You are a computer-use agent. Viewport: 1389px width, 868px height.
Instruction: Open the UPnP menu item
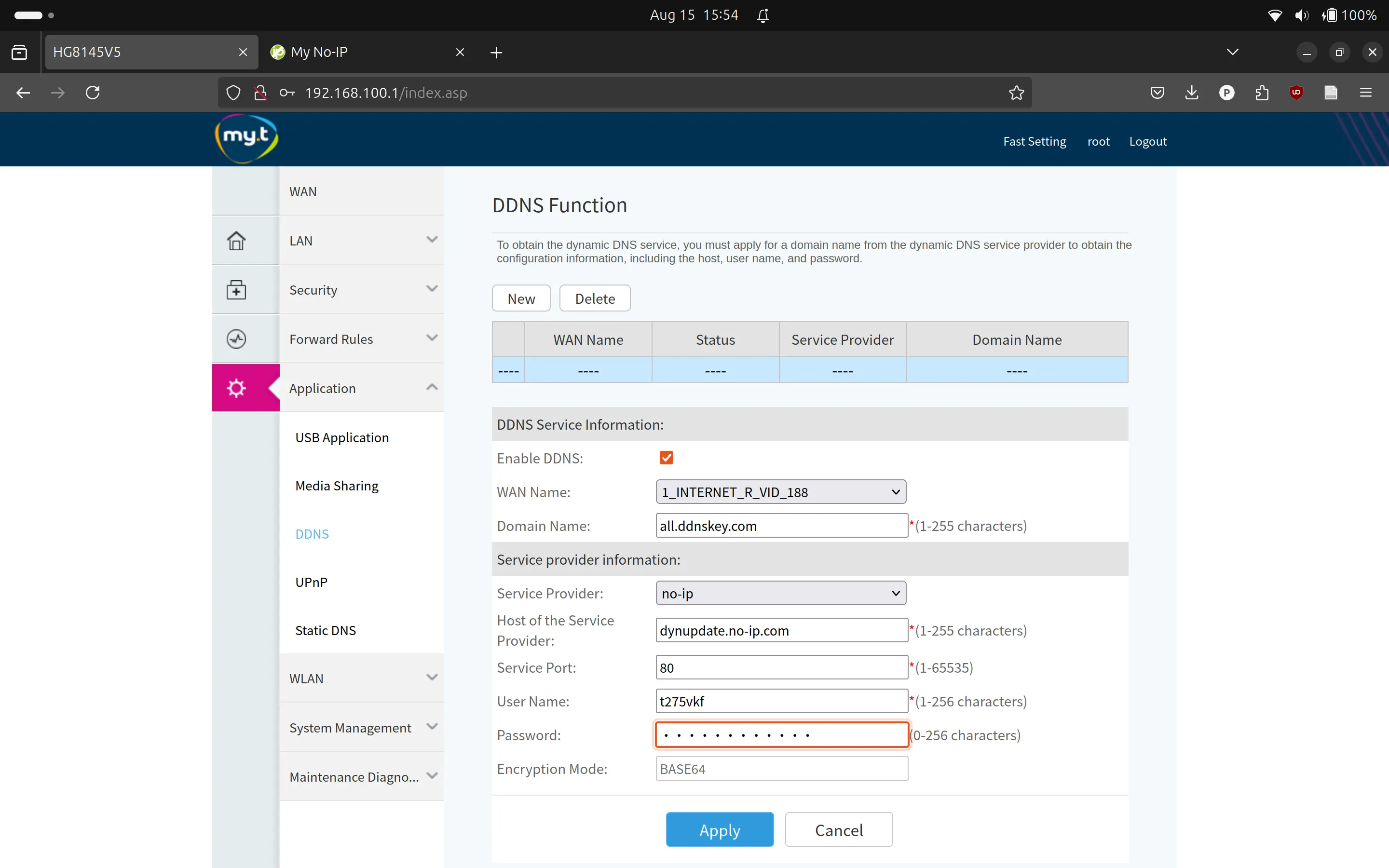(311, 582)
